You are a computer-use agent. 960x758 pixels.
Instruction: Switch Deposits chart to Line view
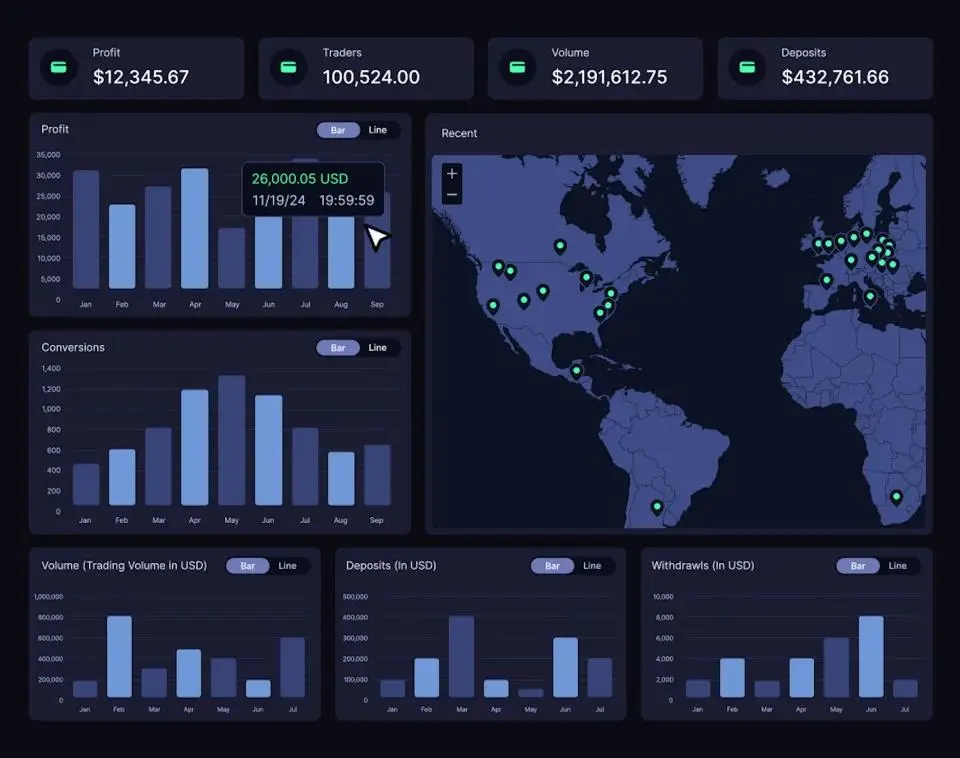592,566
